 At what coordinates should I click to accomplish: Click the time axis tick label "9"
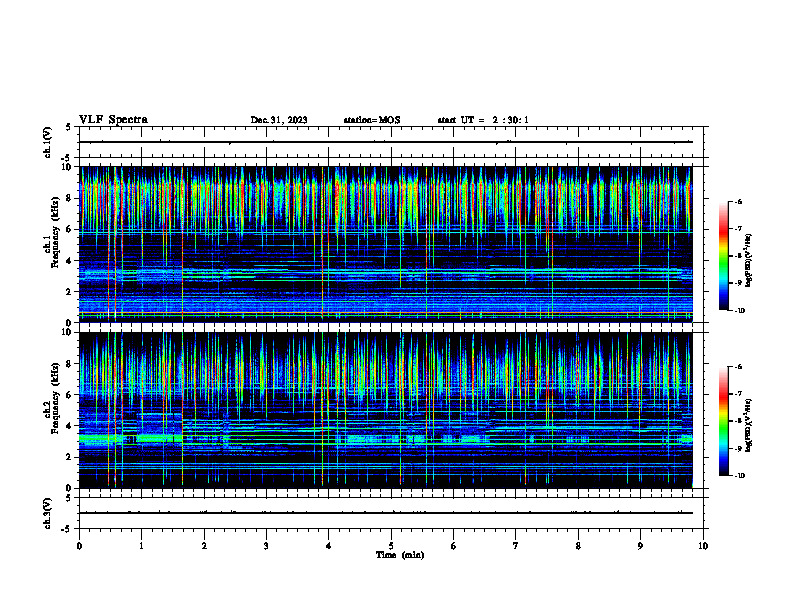tap(640, 546)
